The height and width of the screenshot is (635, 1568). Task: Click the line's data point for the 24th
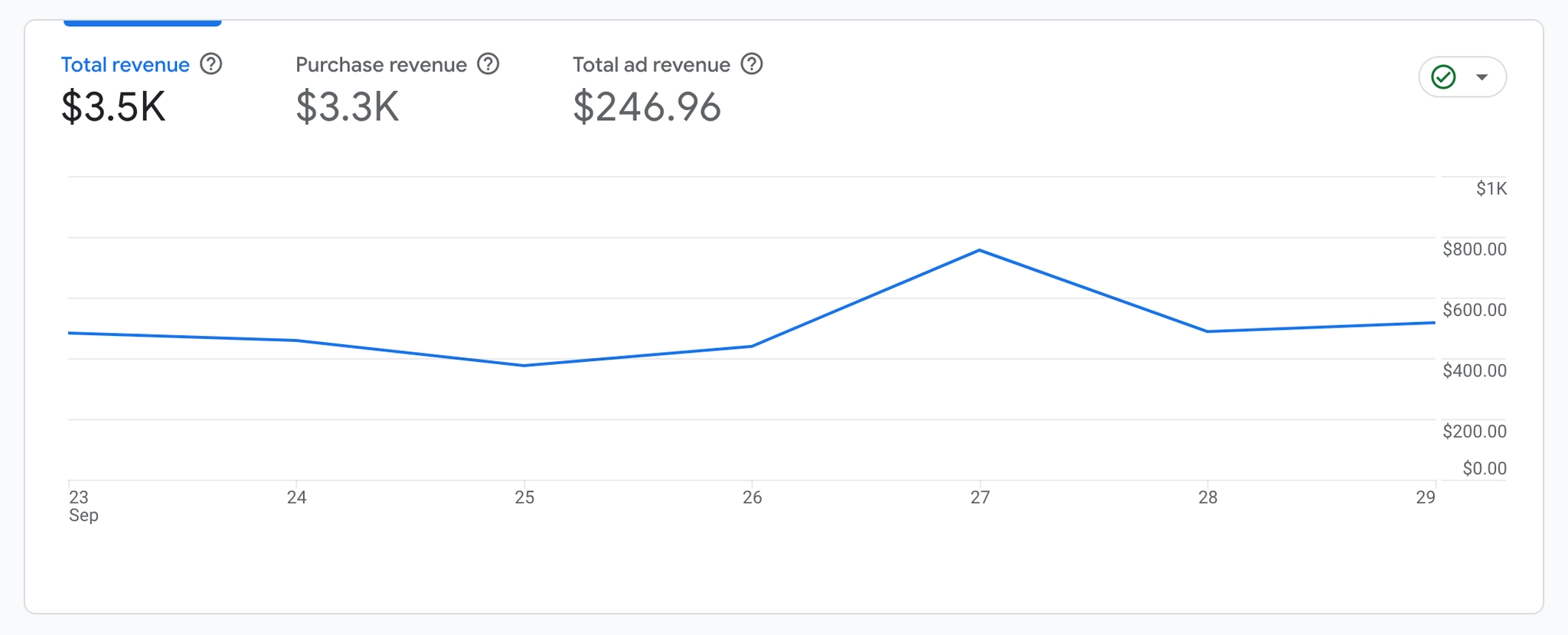coord(296,340)
